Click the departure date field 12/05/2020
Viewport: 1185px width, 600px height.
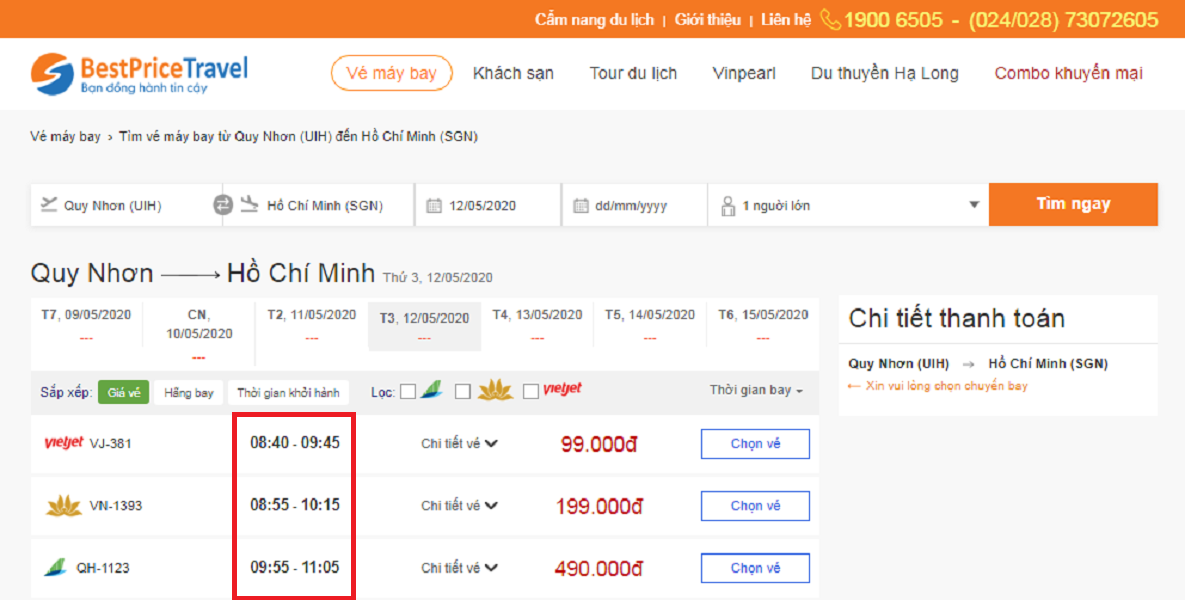488,205
